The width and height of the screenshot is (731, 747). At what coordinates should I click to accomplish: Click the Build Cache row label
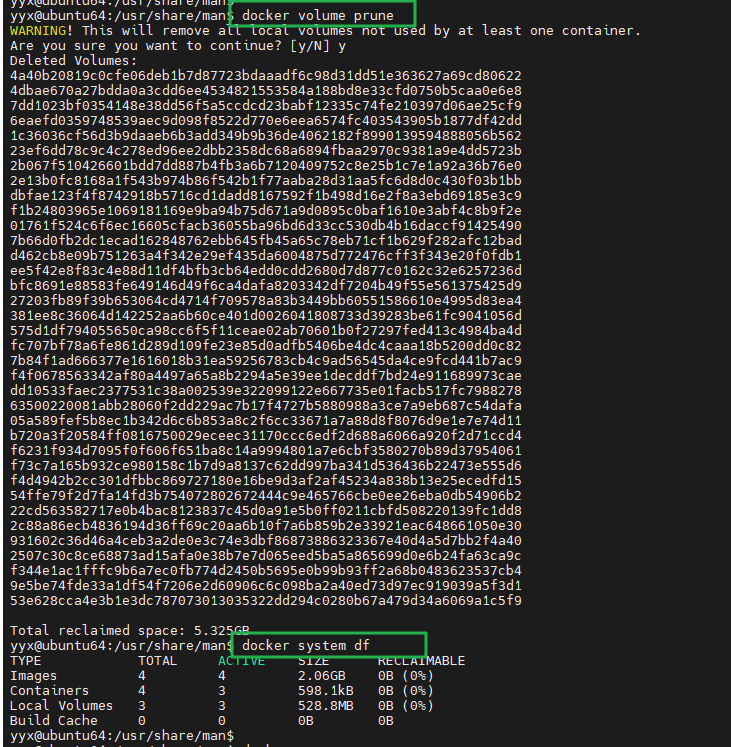[x=53, y=721]
